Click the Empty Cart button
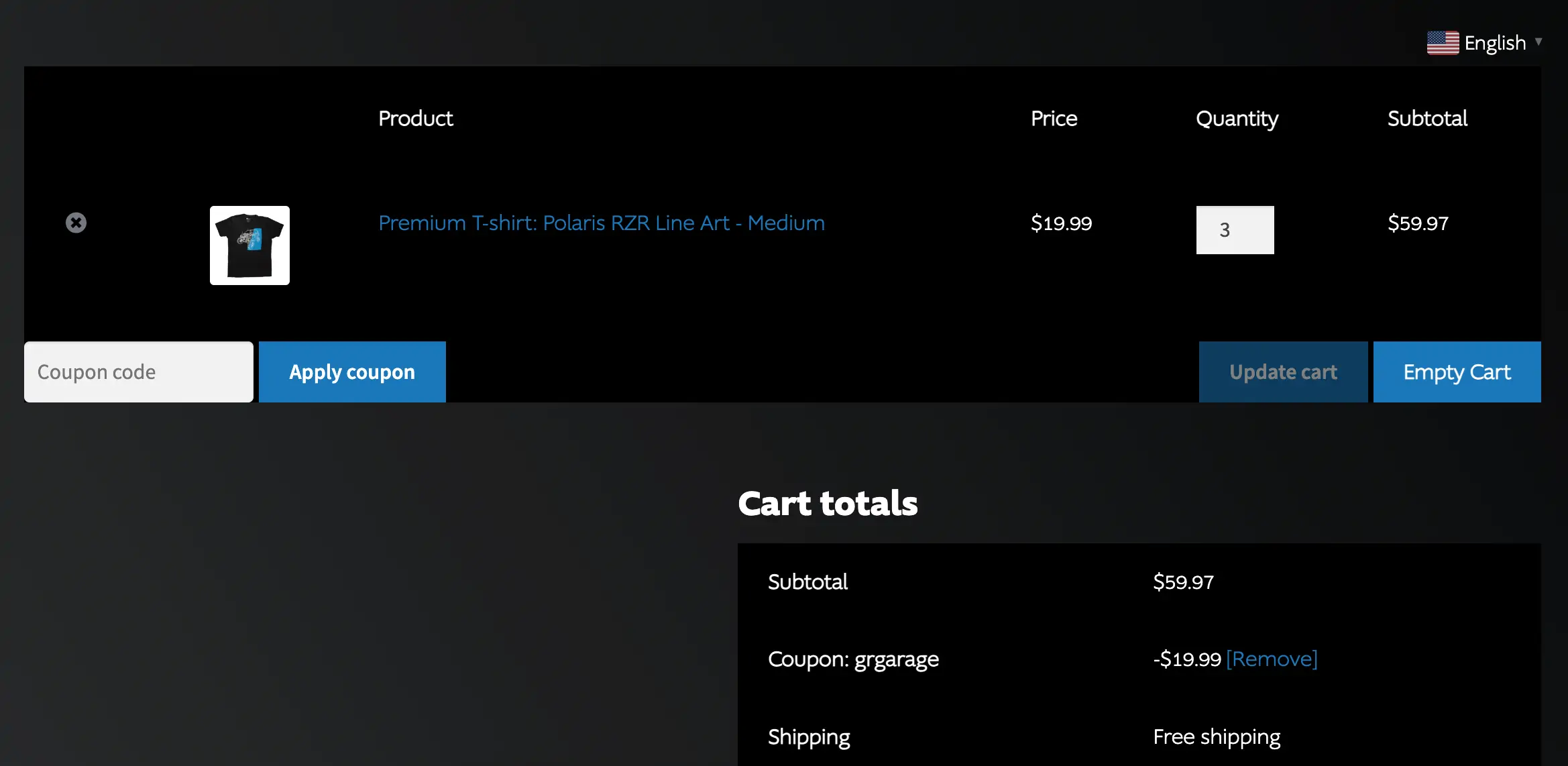 click(x=1457, y=372)
